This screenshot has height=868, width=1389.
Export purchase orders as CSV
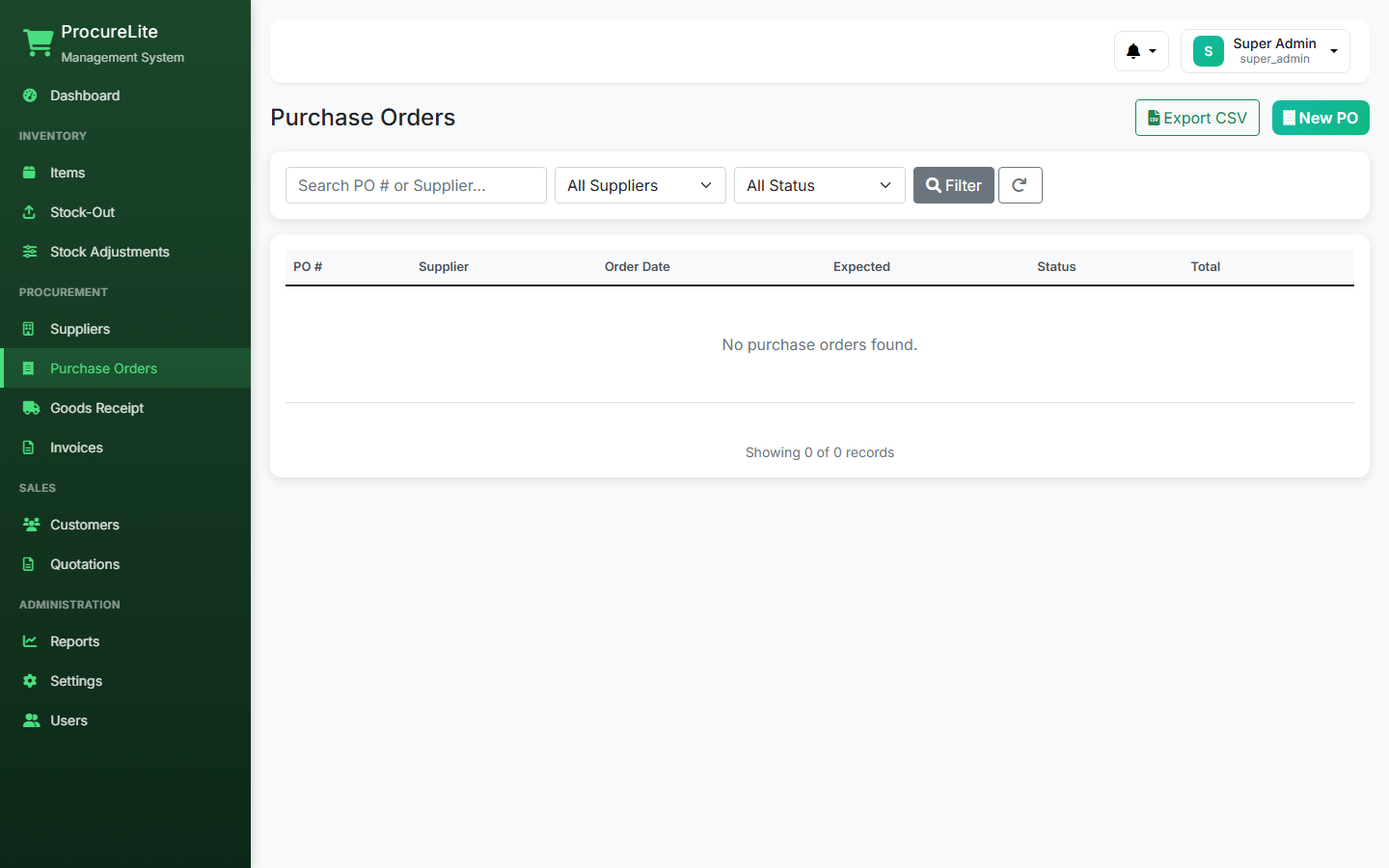[x=1197, y=118]
